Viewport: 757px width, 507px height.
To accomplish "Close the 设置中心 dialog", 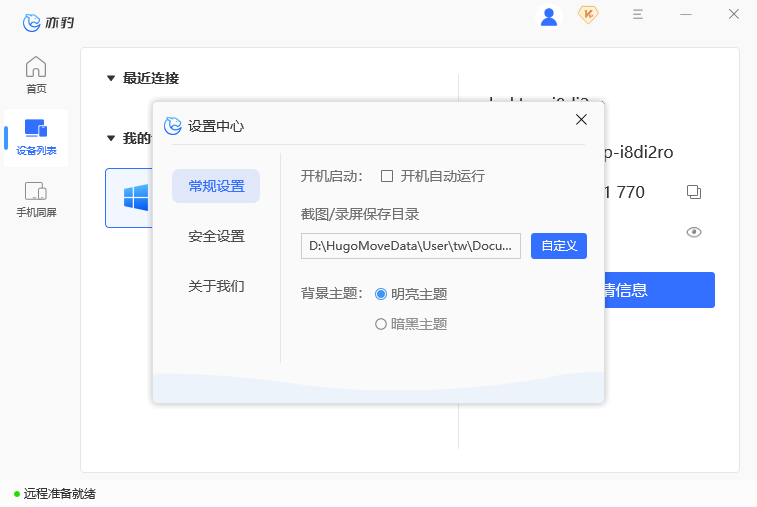I will point(581,119).
